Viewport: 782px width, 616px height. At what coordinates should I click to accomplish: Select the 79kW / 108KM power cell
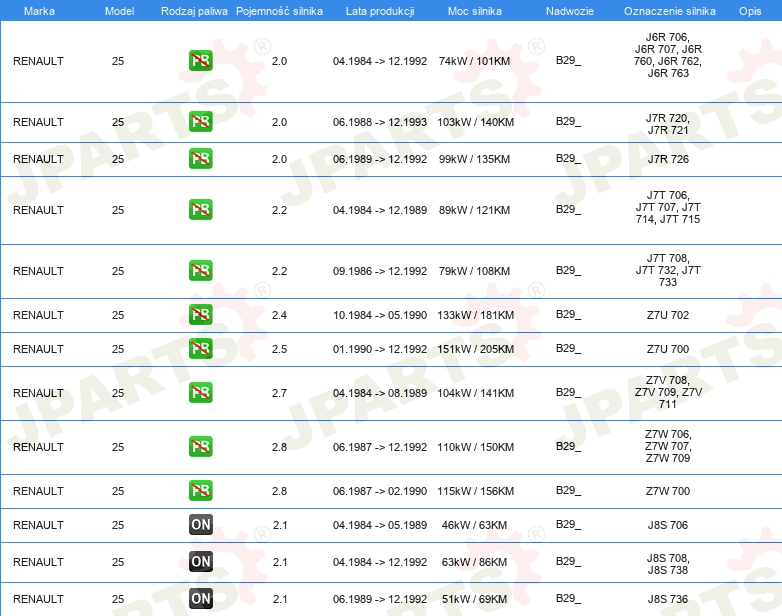474,271
